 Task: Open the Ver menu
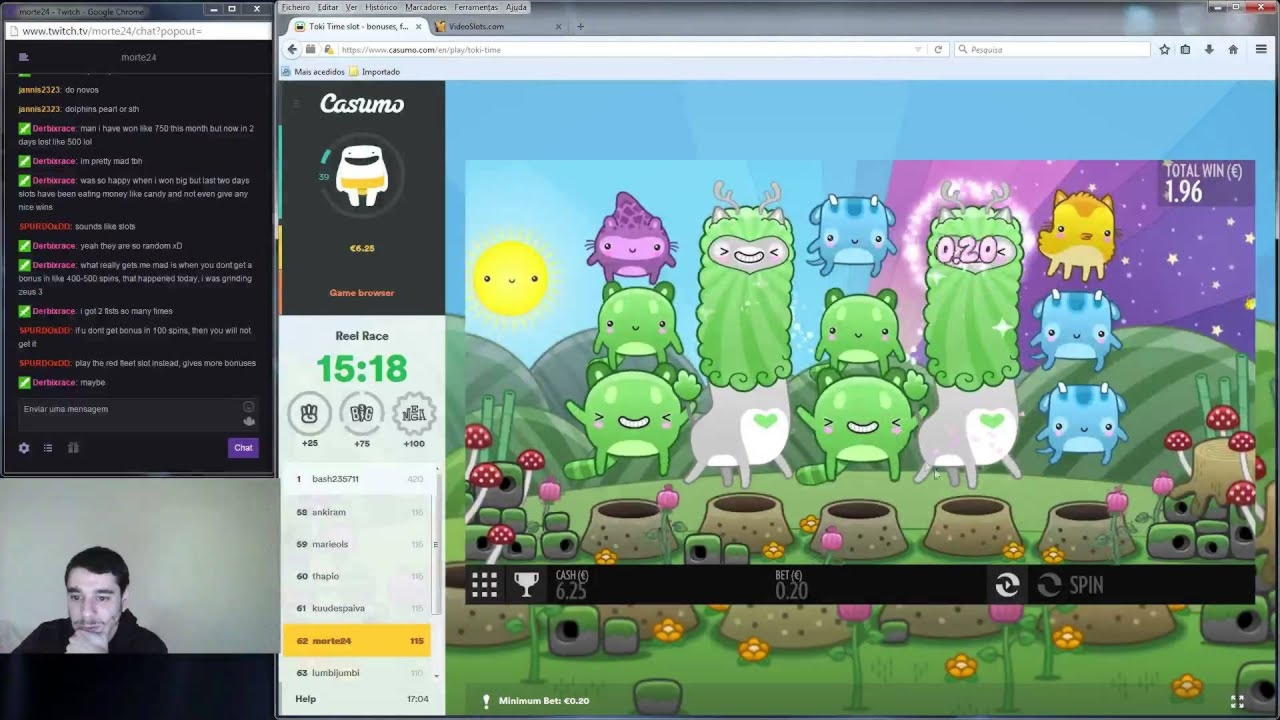click(x=352, y=7)
